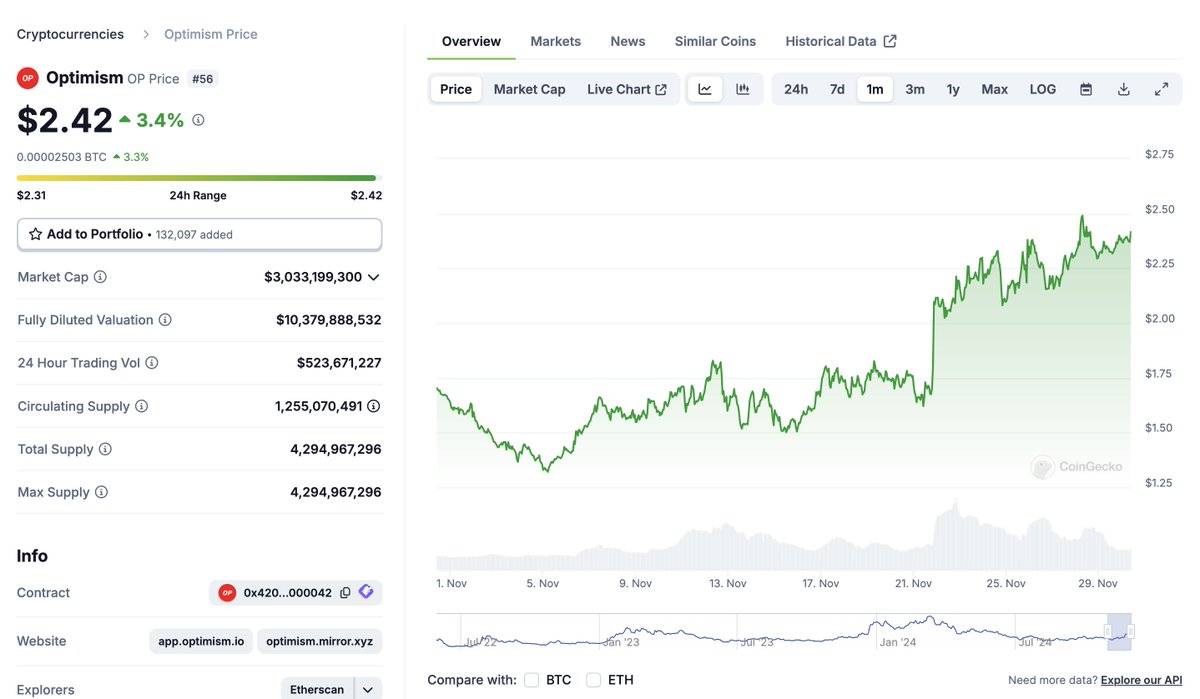Open the Market Cap info tooltip icon
1200x699 pixels.
click(x=100, y=277)
